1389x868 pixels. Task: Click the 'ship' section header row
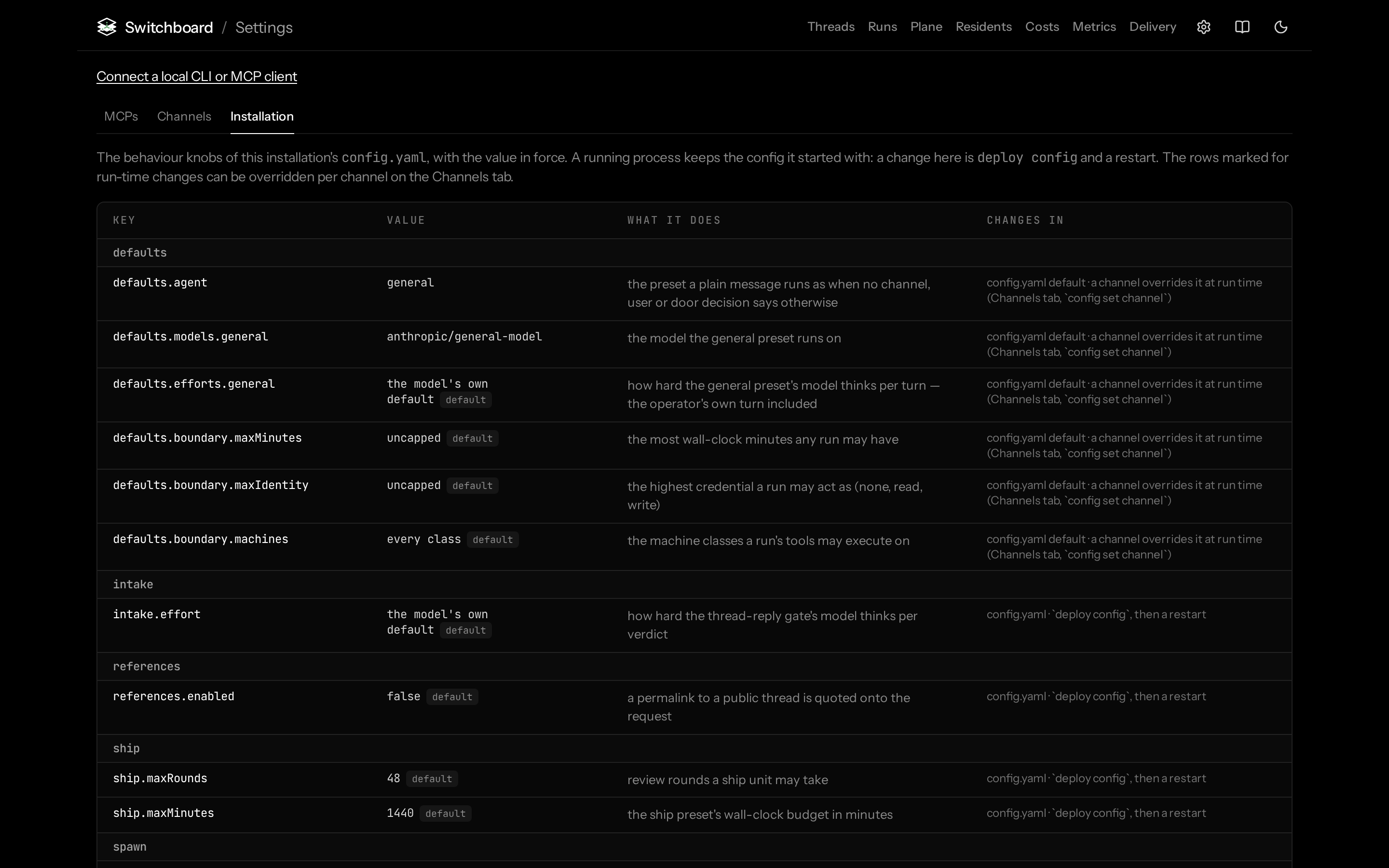click(694, 748)
